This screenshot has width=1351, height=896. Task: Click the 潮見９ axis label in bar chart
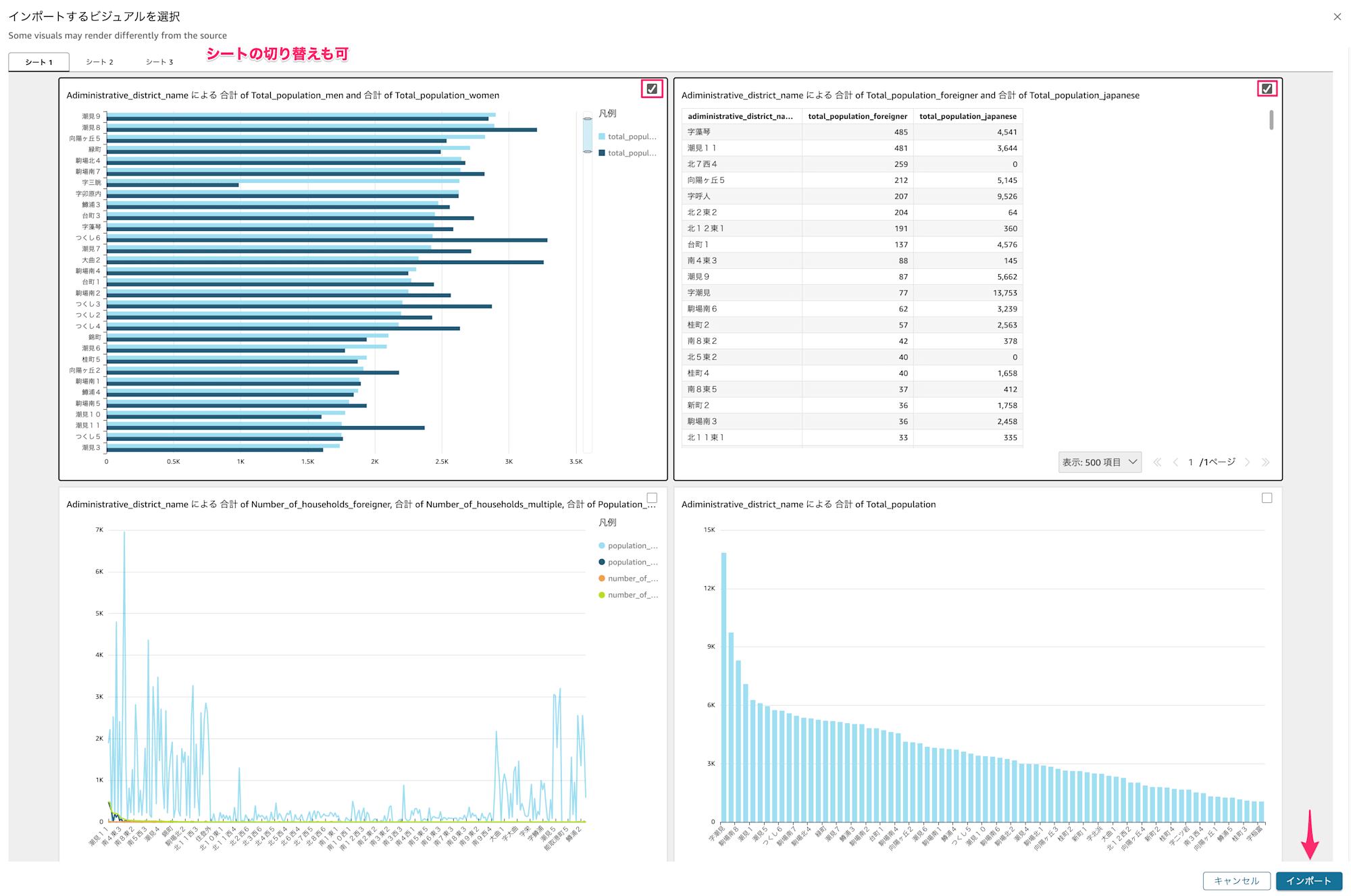pyautogui.click(x=91, y=116)
